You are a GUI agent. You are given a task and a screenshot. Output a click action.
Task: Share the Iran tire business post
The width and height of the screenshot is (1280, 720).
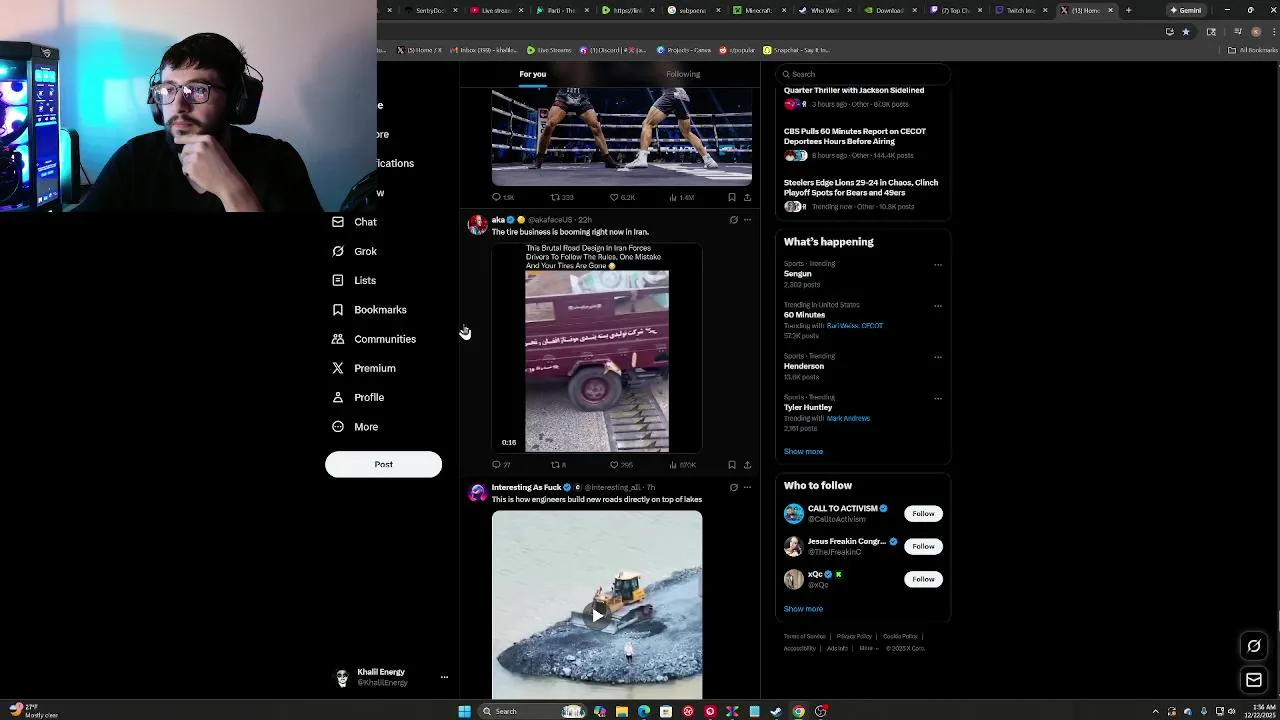coord(747,465)
